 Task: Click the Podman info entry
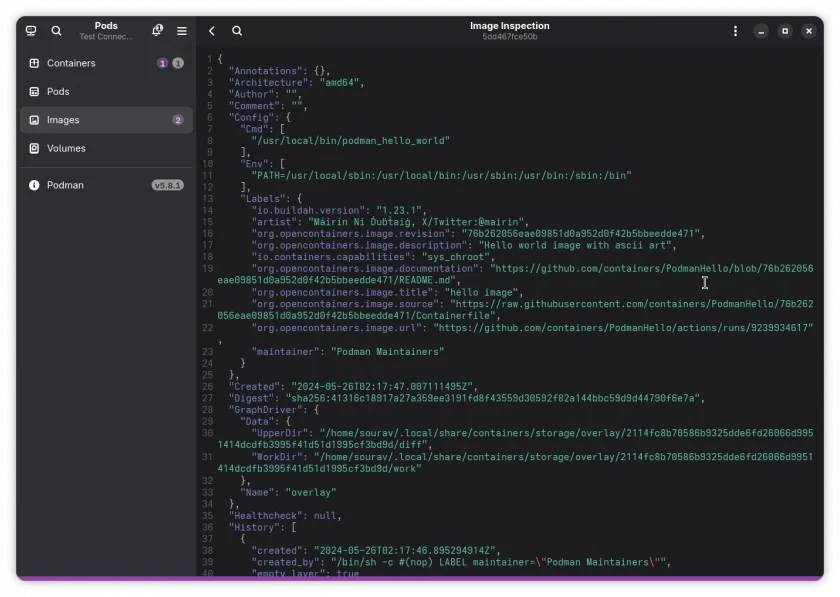pos(106,185)
